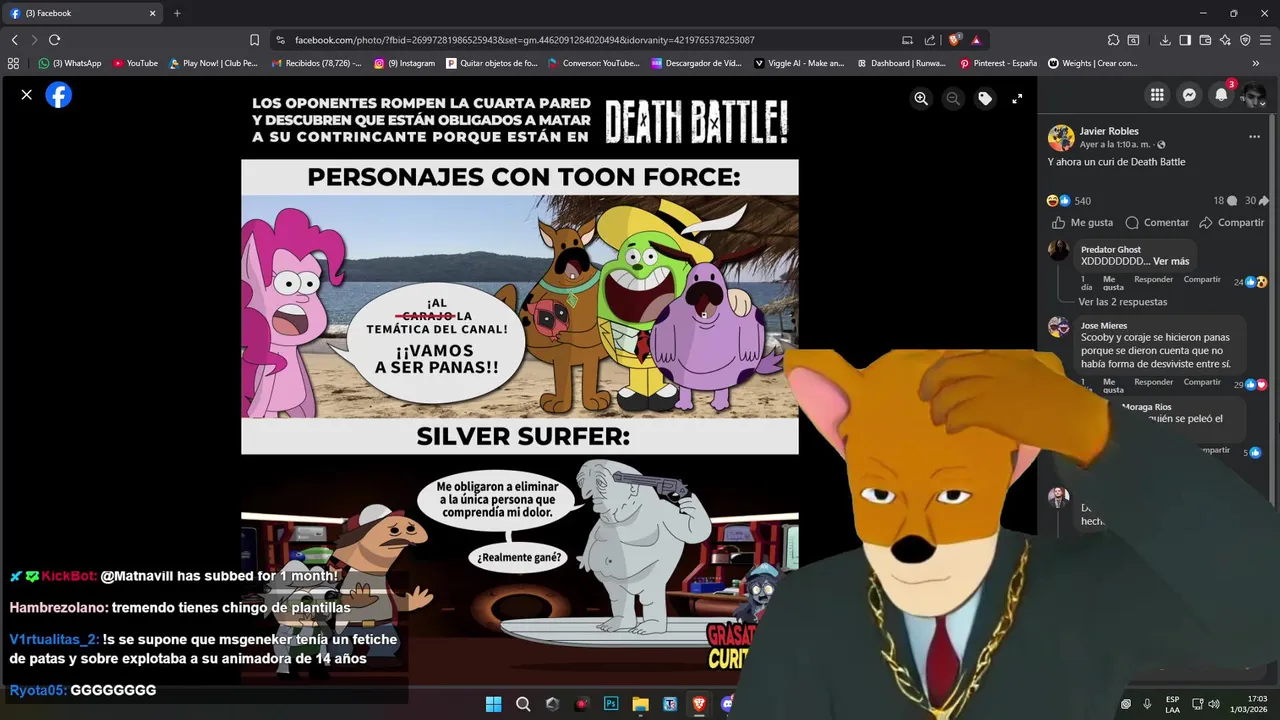The image size is (1280, 720).
Task: Reload the Facebook page
Action: [54, 40]
